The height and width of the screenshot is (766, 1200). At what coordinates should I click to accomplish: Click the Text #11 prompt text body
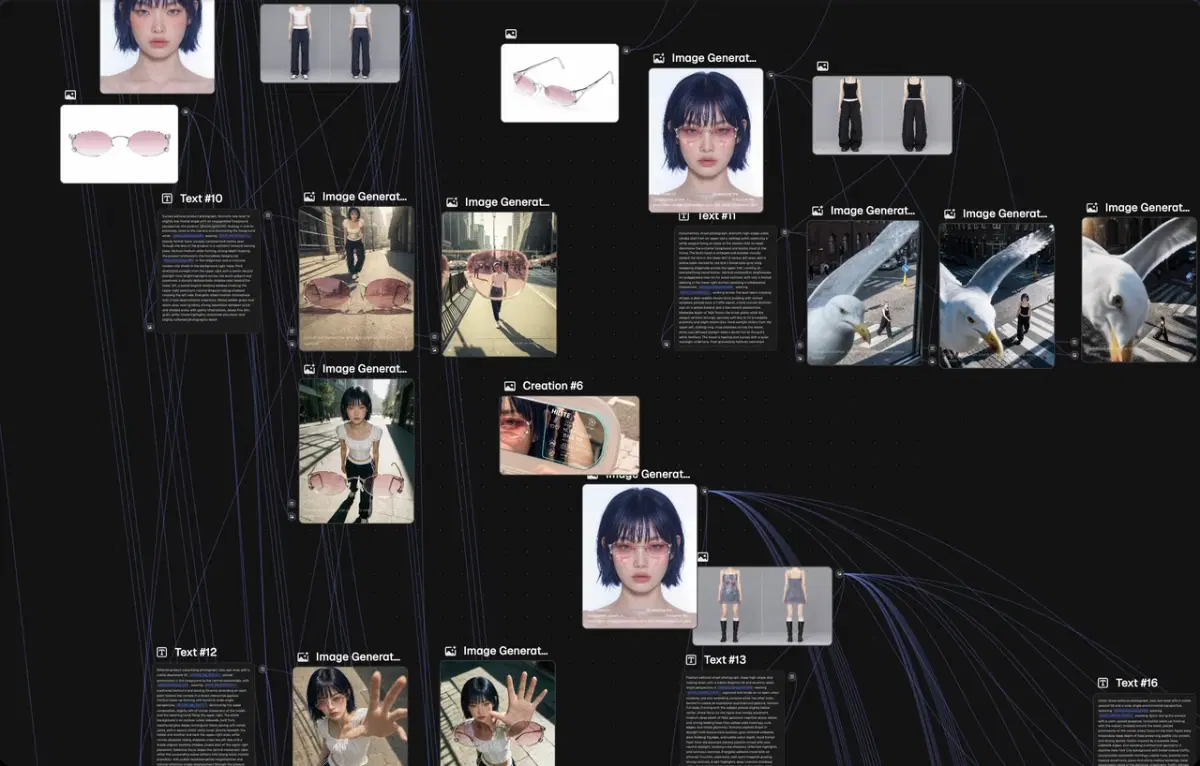click(725, 287)
